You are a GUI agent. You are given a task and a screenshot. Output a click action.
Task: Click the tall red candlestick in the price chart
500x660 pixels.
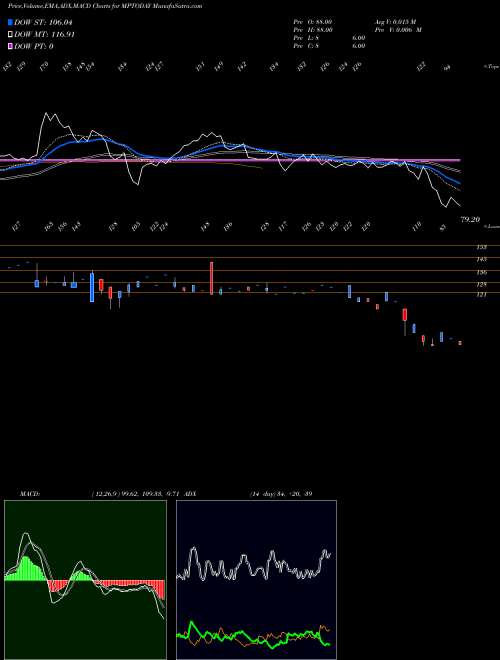pos(211,278)
